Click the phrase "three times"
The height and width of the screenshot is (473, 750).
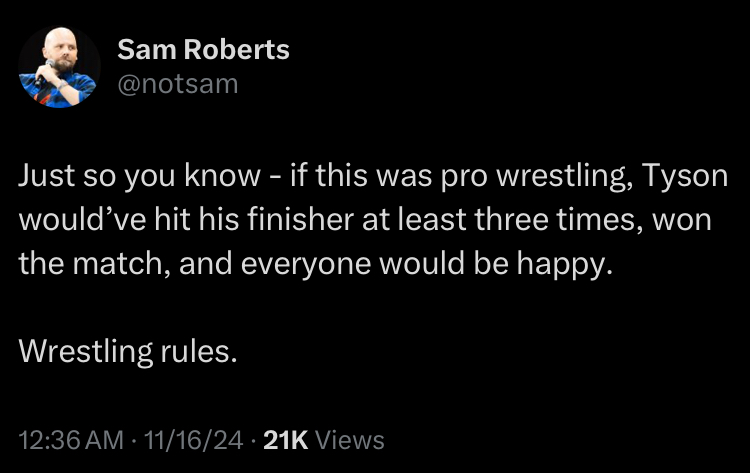pyautogui.click(x=559, y=220)
